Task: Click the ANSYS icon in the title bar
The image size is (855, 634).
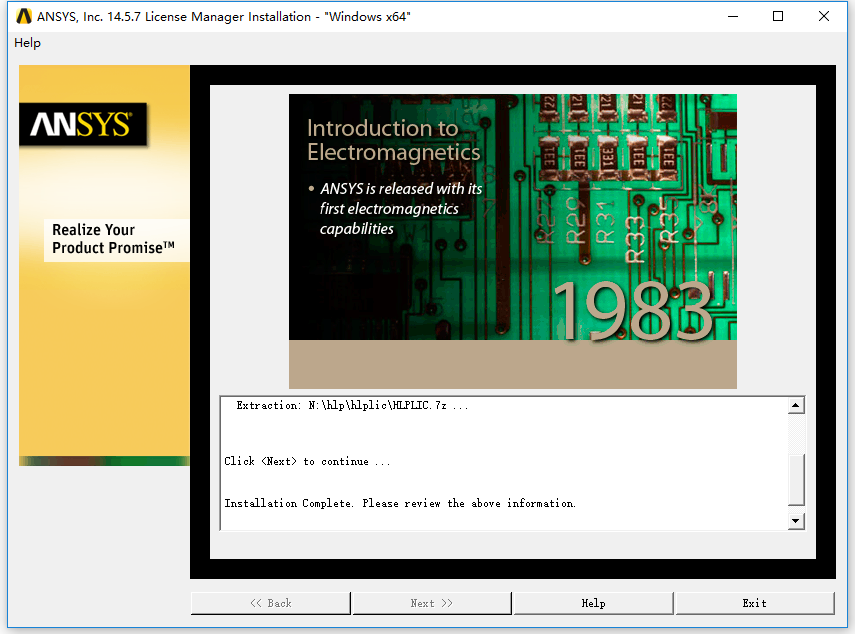Action: click(x=24, y=16)
